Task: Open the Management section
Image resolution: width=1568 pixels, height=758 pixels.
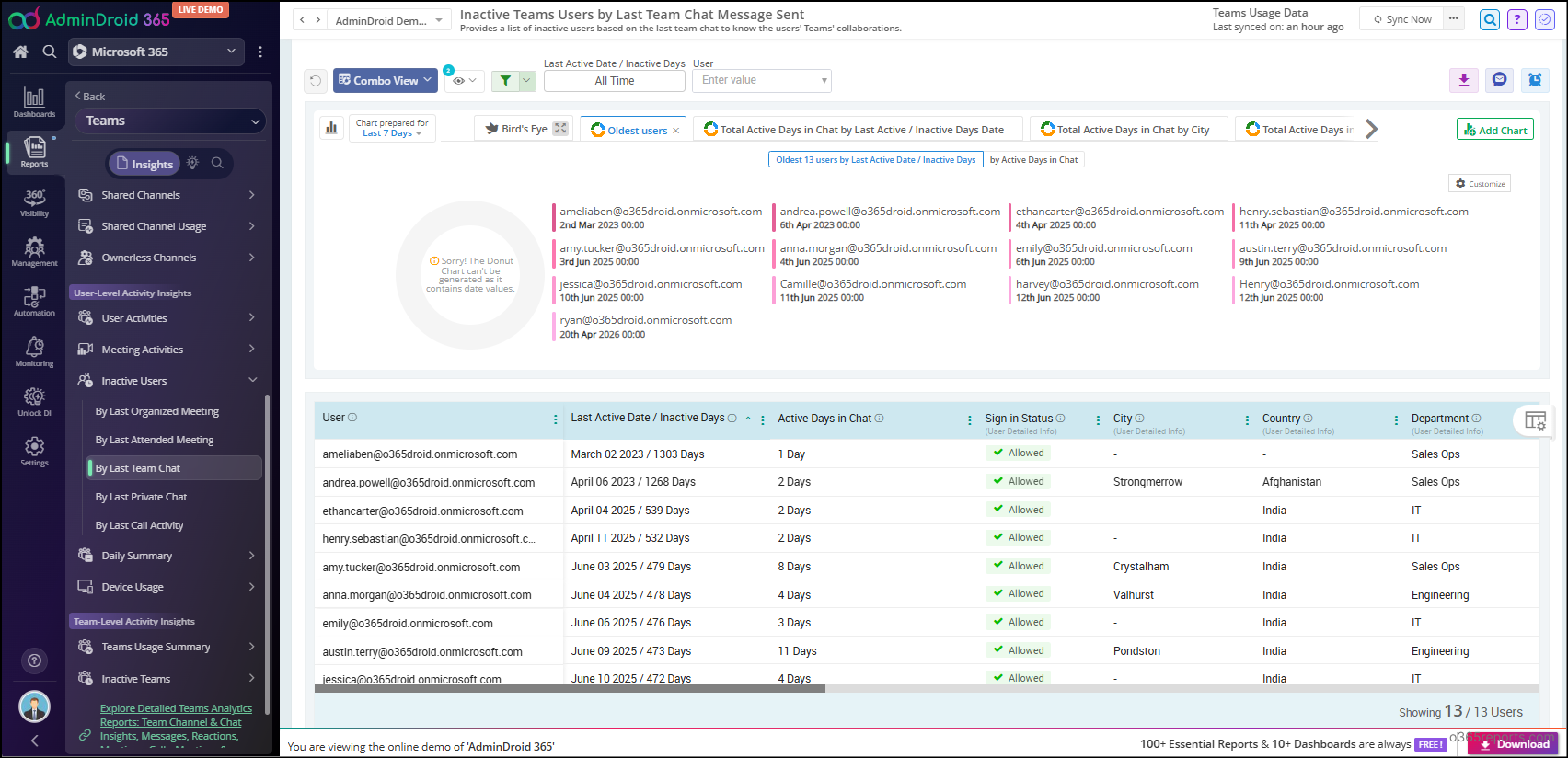Action: click(x=34, y=251)
